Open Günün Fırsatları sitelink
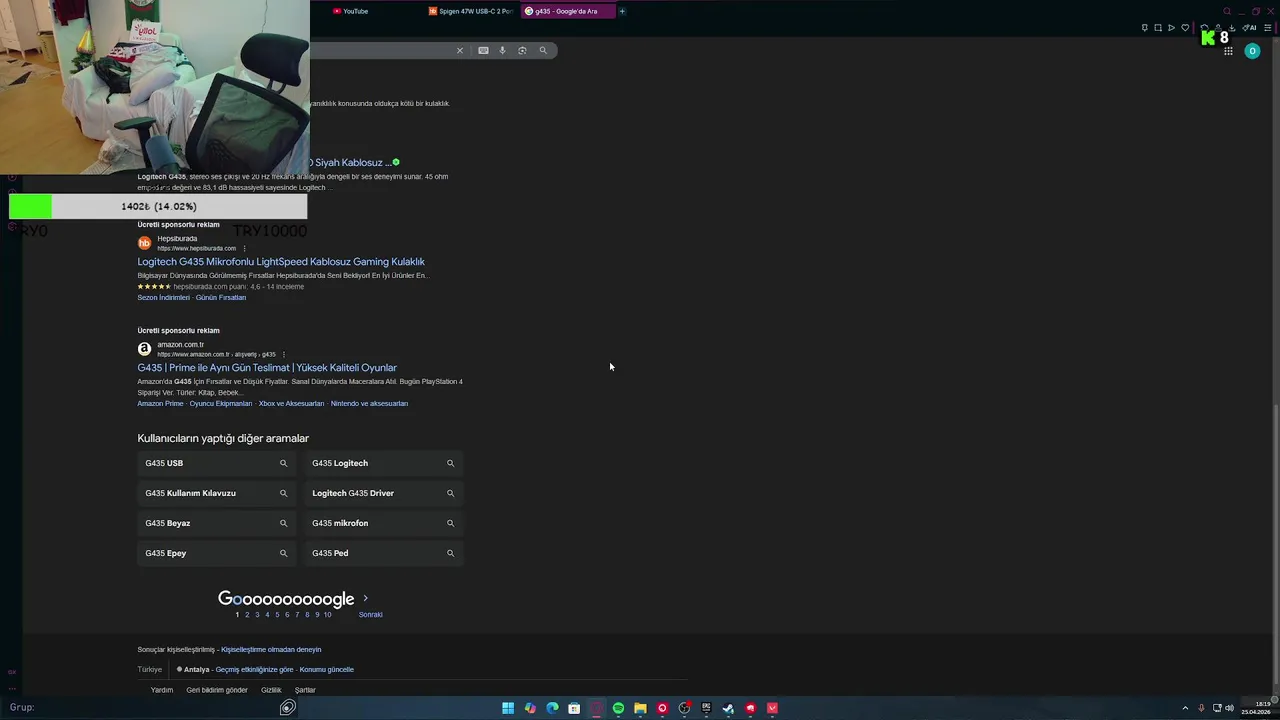Screen dimensions: 1280x720 [x=221, y=298]
